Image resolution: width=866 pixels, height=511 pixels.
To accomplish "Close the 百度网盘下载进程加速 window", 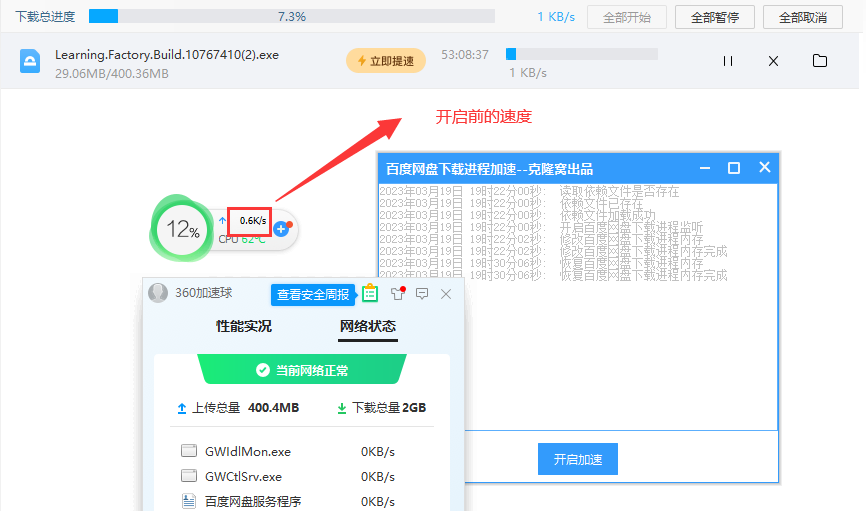I will click(764, 167).
